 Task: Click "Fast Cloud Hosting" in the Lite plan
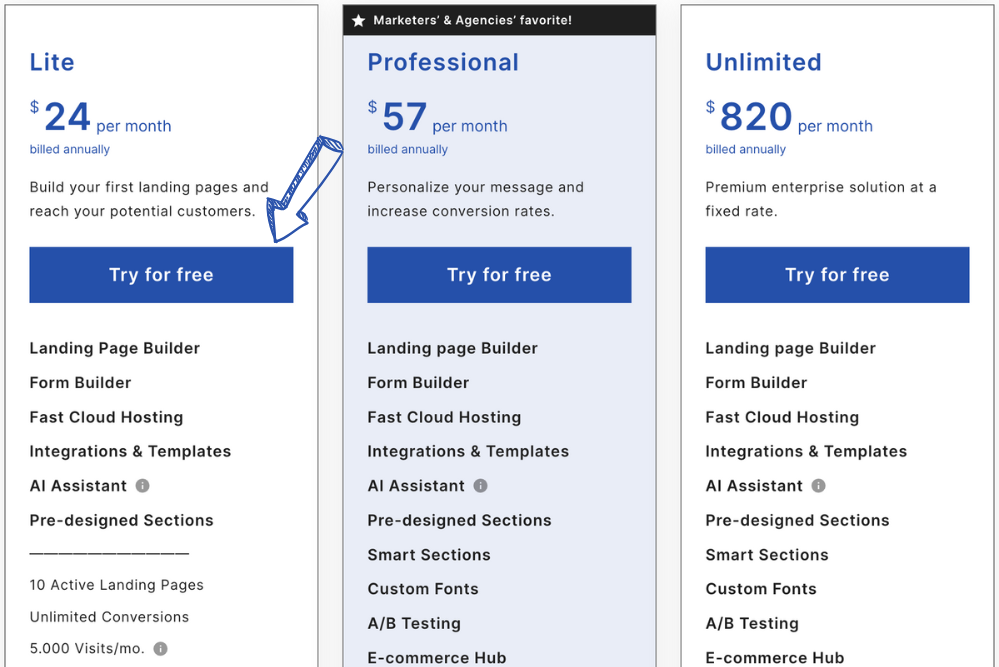pos(106,417)
